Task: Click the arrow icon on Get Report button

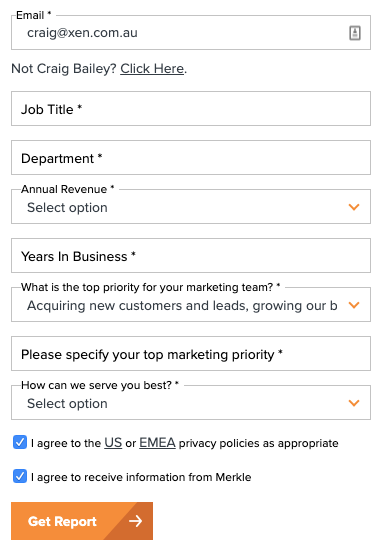Action: [136, 521]
